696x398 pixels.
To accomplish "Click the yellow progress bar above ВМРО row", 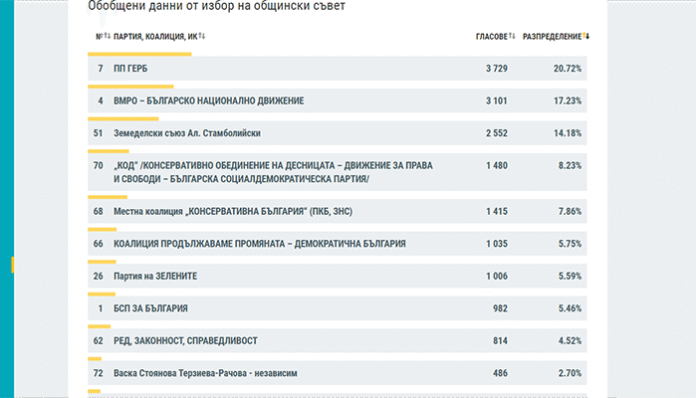I will [131, 87].
